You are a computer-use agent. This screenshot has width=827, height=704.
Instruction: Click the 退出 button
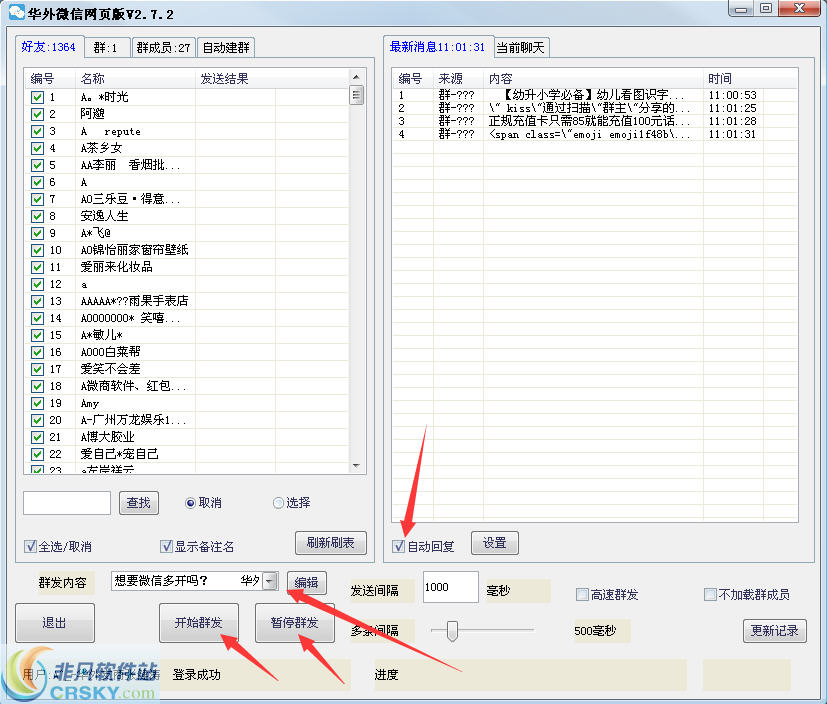tap(55, 623)
